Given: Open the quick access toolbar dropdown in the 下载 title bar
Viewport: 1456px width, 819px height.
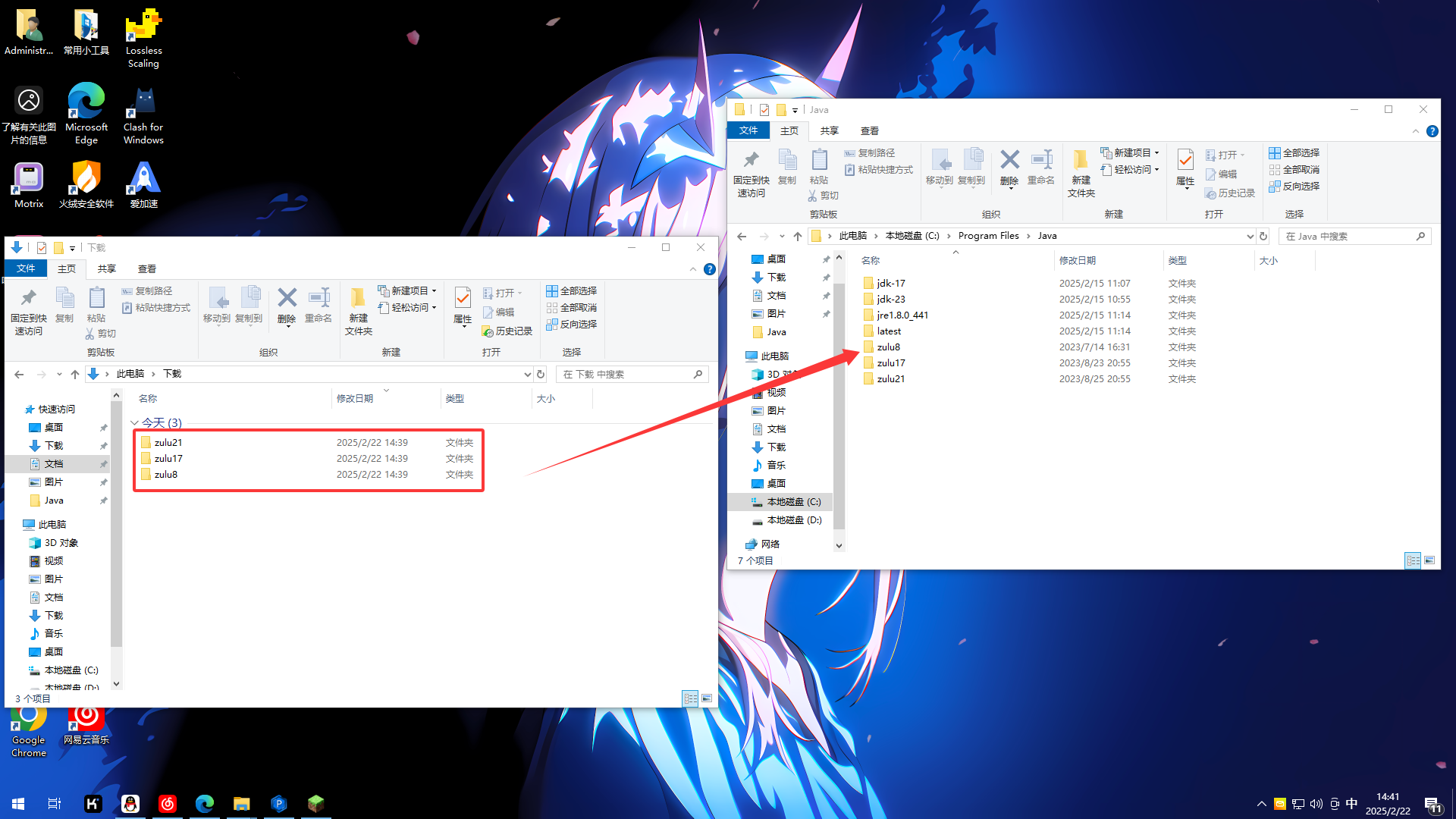Looking at the screenshot, I should 72,248.
